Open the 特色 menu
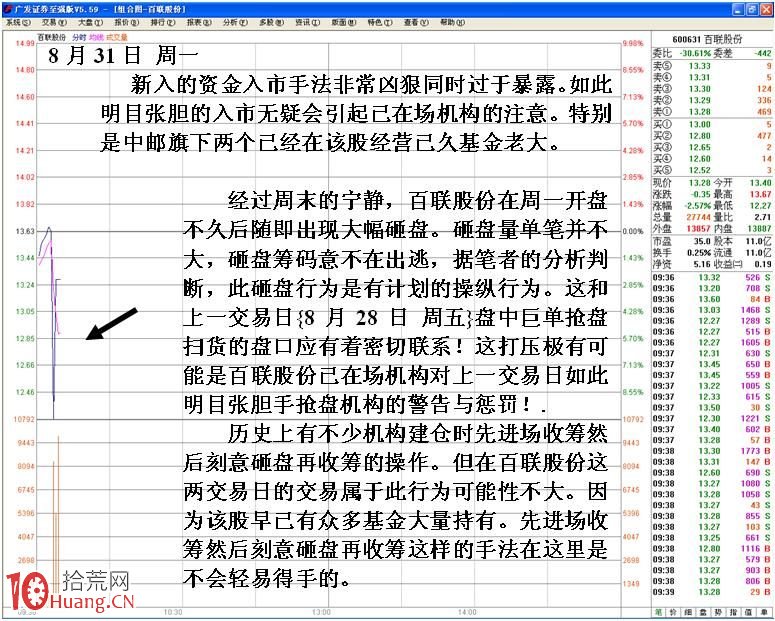The width and height of the screenshot is (775, 621). [x=380, y=22]
